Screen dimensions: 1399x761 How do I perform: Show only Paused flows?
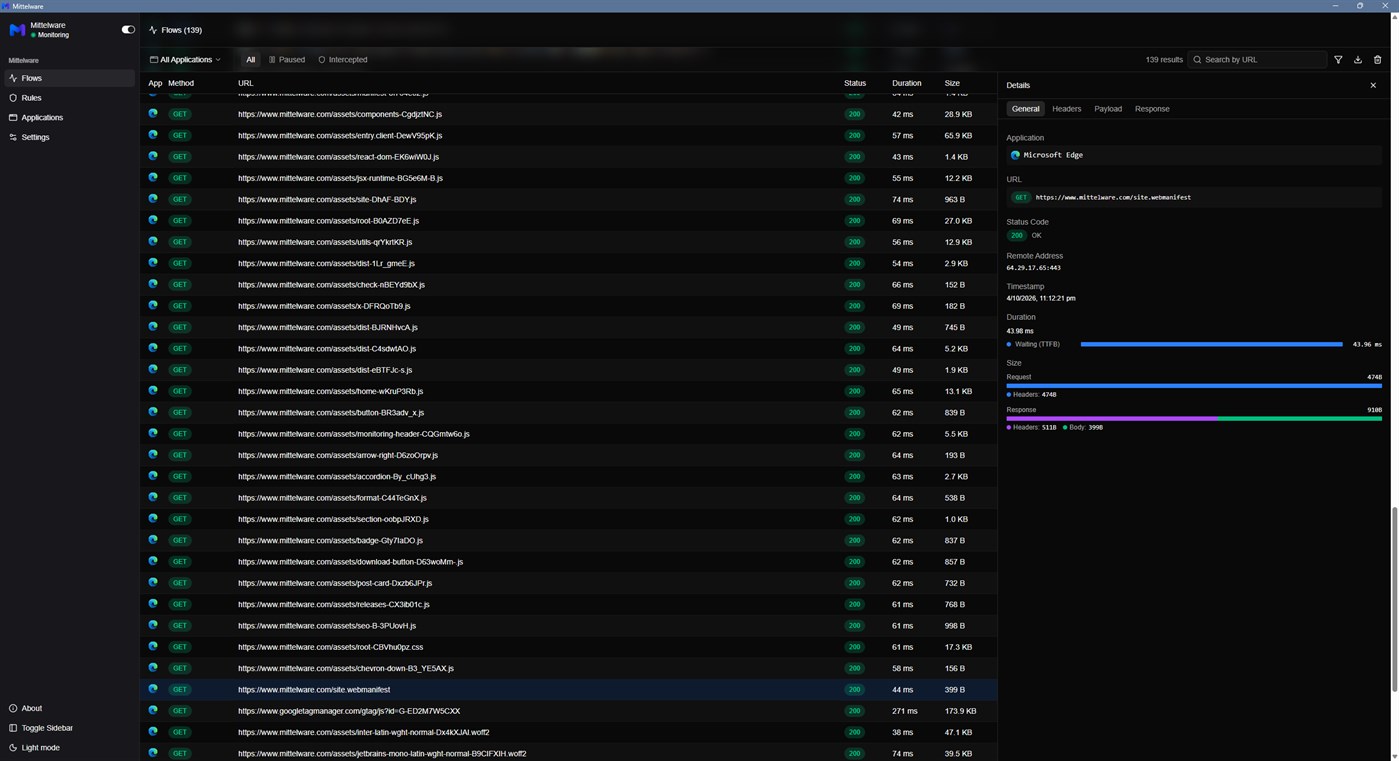pyautogui.click(x=287, y=60)
